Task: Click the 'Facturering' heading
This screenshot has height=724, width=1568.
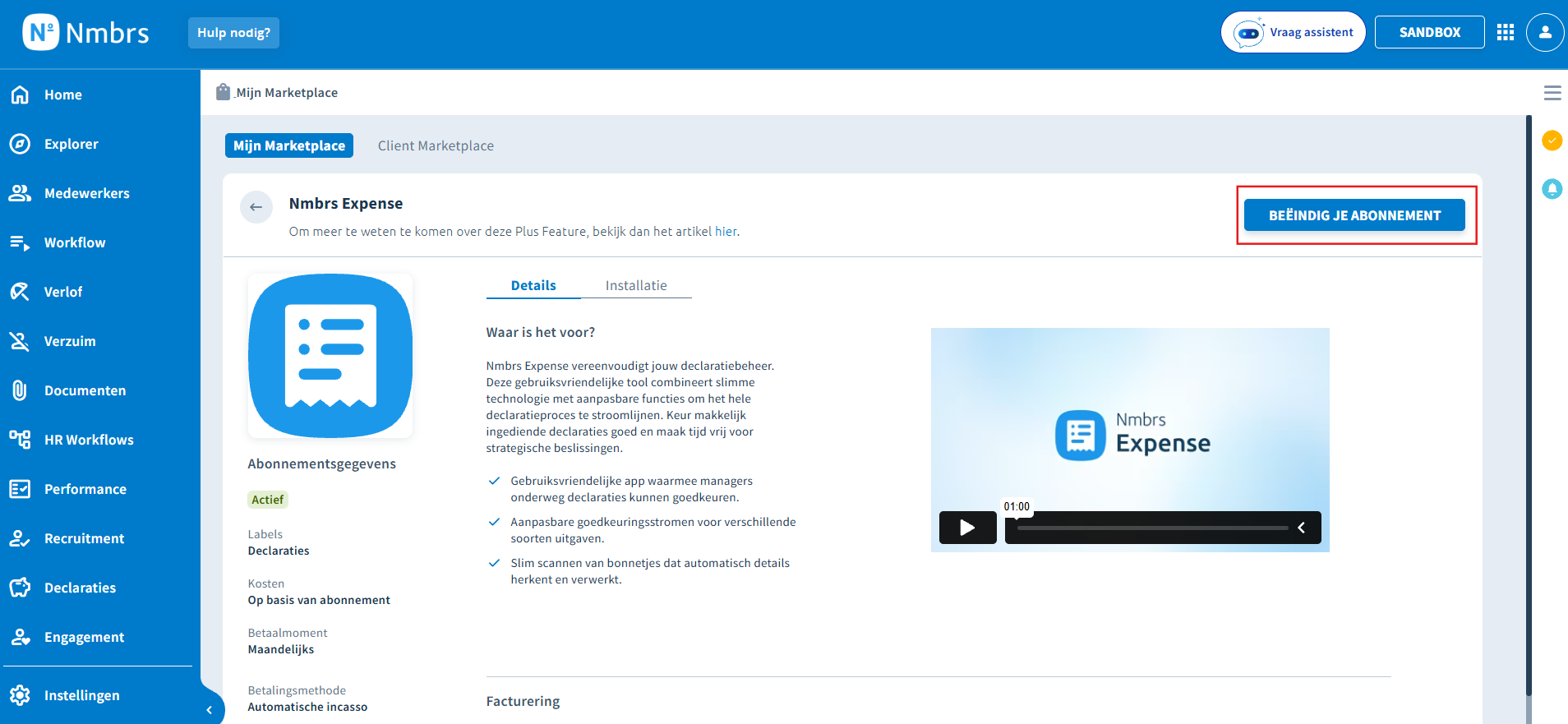Action: [x=523, y=701]
